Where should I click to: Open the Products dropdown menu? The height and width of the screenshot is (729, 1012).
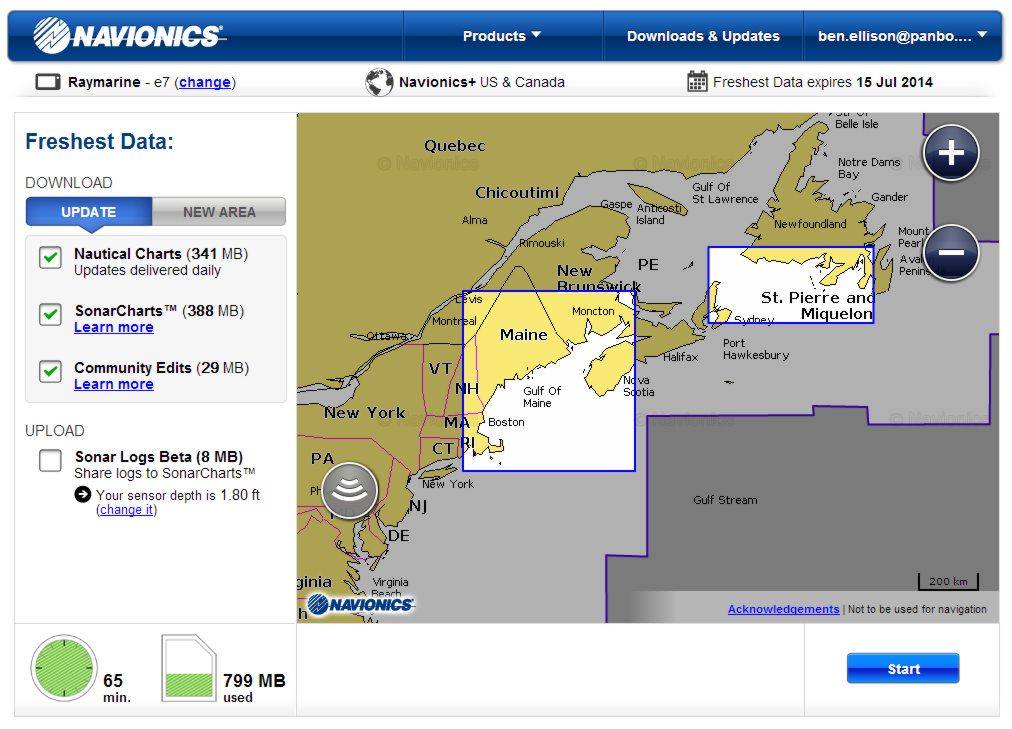[502, 36]
